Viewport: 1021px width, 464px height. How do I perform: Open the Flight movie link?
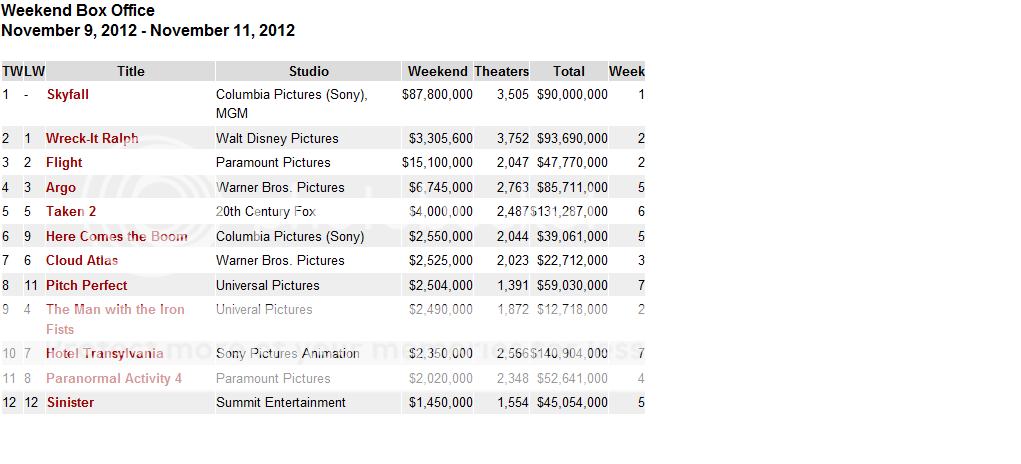pos(64,162)
